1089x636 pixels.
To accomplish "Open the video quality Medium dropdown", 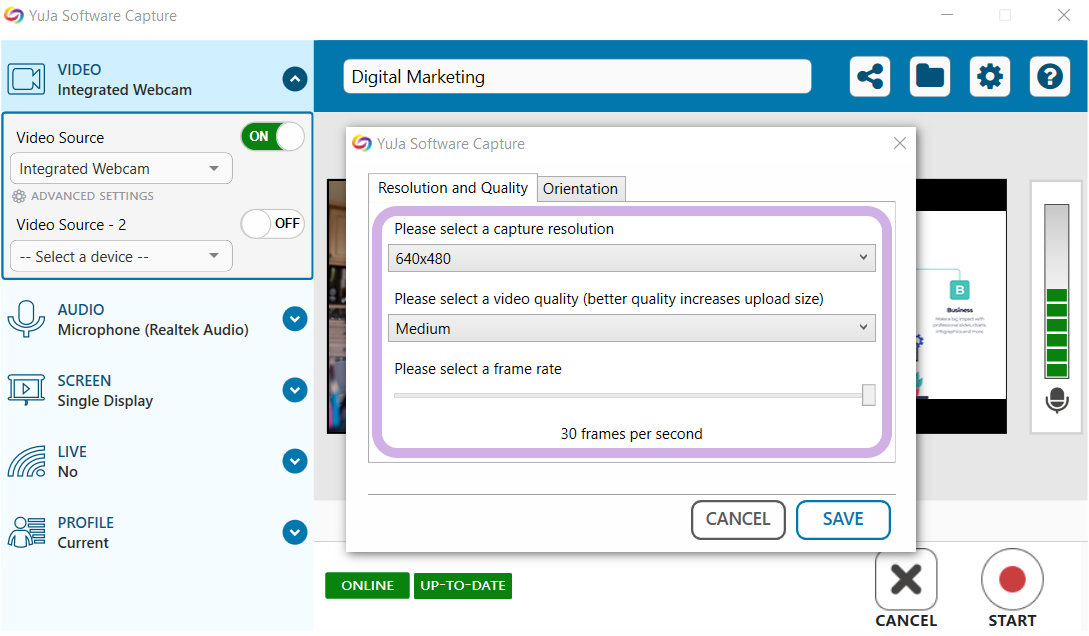I will pyautogui.click(x=631, y=328).
